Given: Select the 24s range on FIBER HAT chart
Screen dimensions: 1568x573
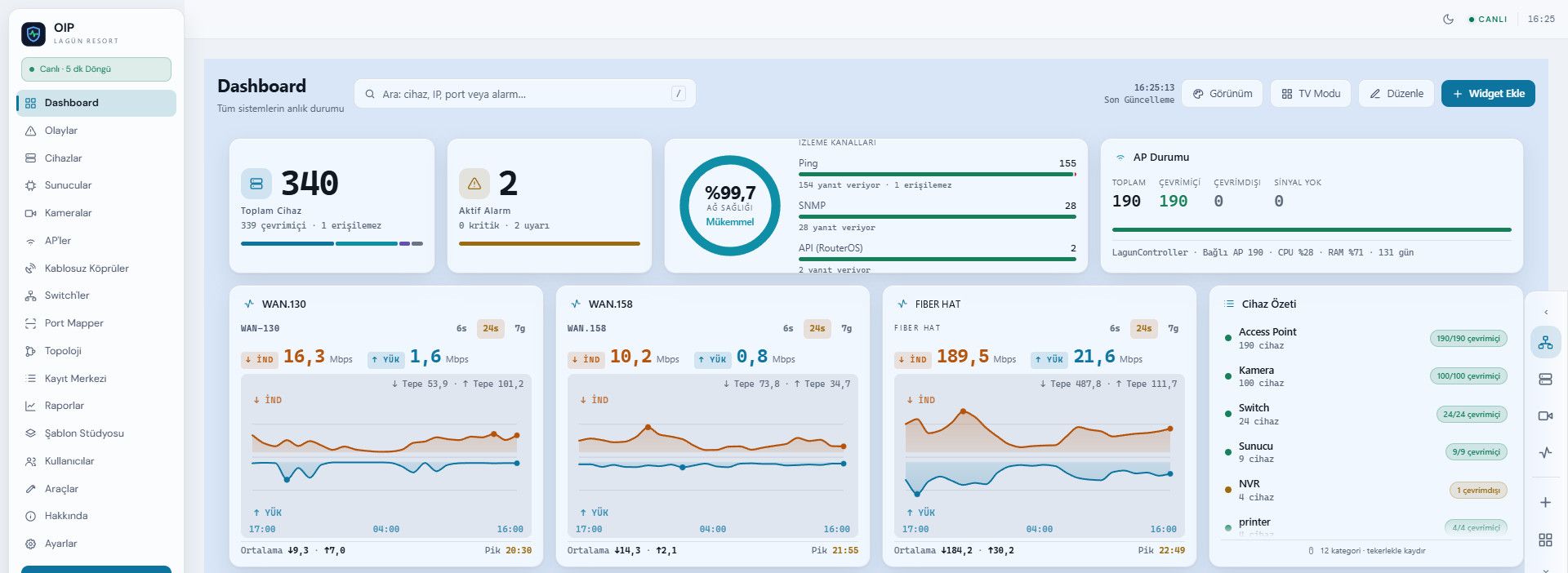Looking at the screenshot, I should click(1144, 328).
